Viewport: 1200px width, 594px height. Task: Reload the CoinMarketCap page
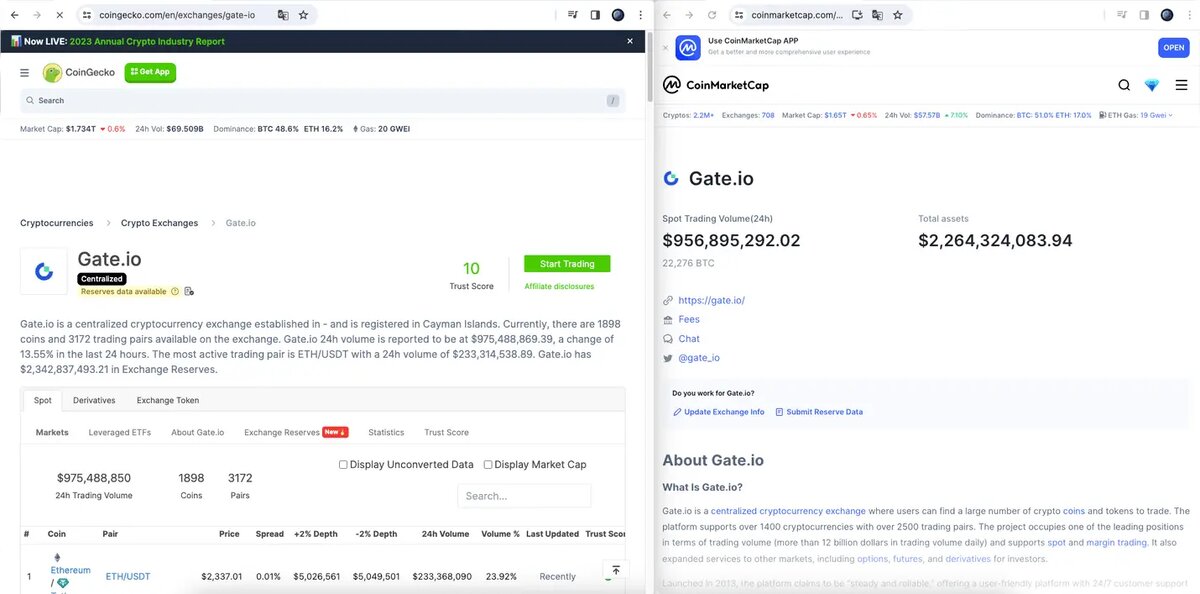(x=712, y=15)
